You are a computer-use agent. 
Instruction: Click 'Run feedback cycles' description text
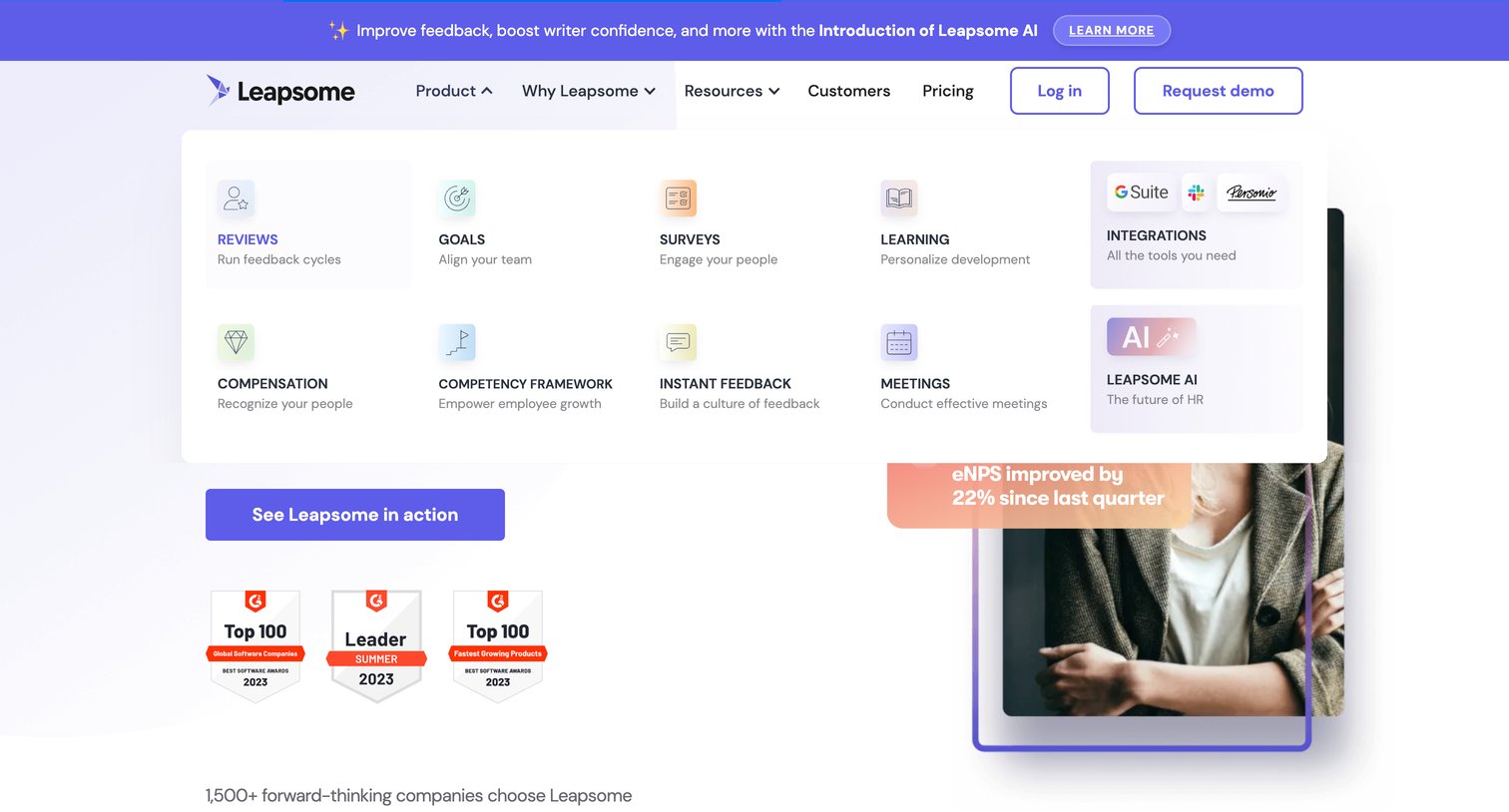tap(279, 259)
